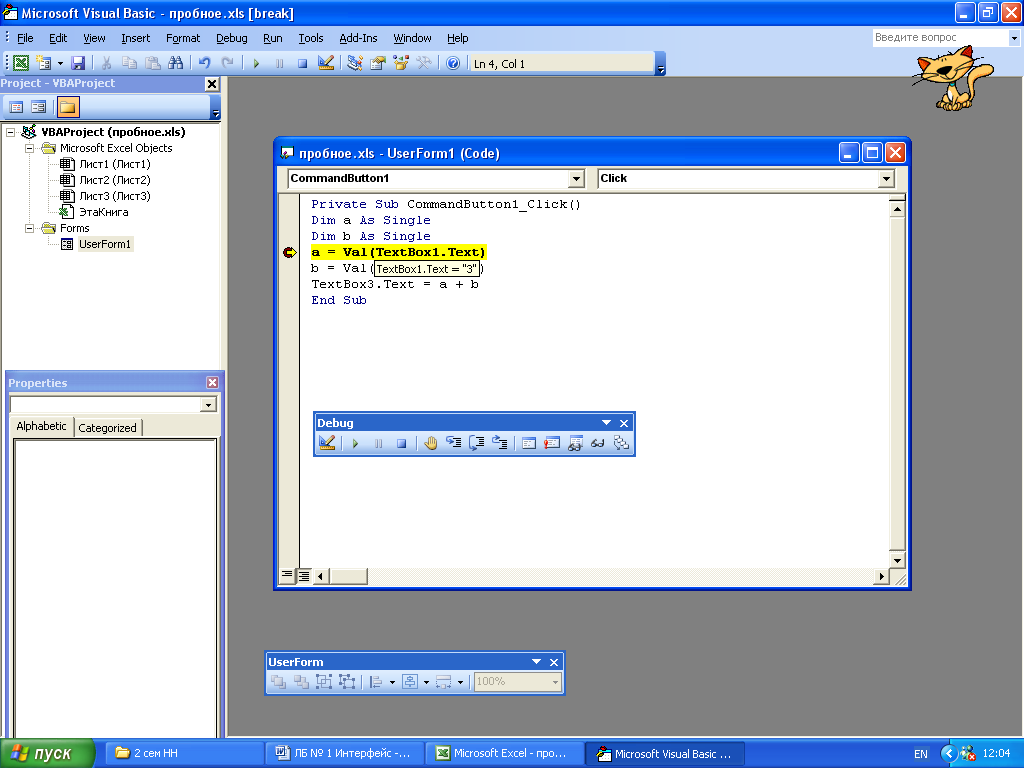The image size is (1024, 768).
Task: Click the 'Введите вопрос' help search box
Action: coord(940,37)
